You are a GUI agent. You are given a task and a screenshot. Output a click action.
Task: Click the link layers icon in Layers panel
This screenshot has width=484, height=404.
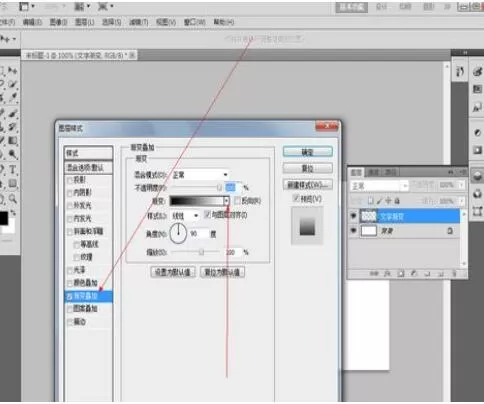[x=374, y=274]
